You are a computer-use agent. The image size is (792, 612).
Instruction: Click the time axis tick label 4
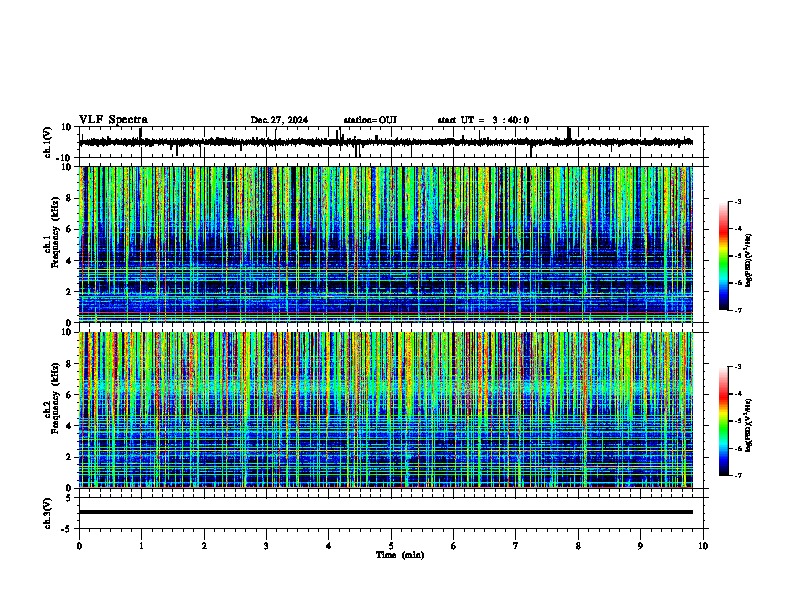(x=329, y=546)
